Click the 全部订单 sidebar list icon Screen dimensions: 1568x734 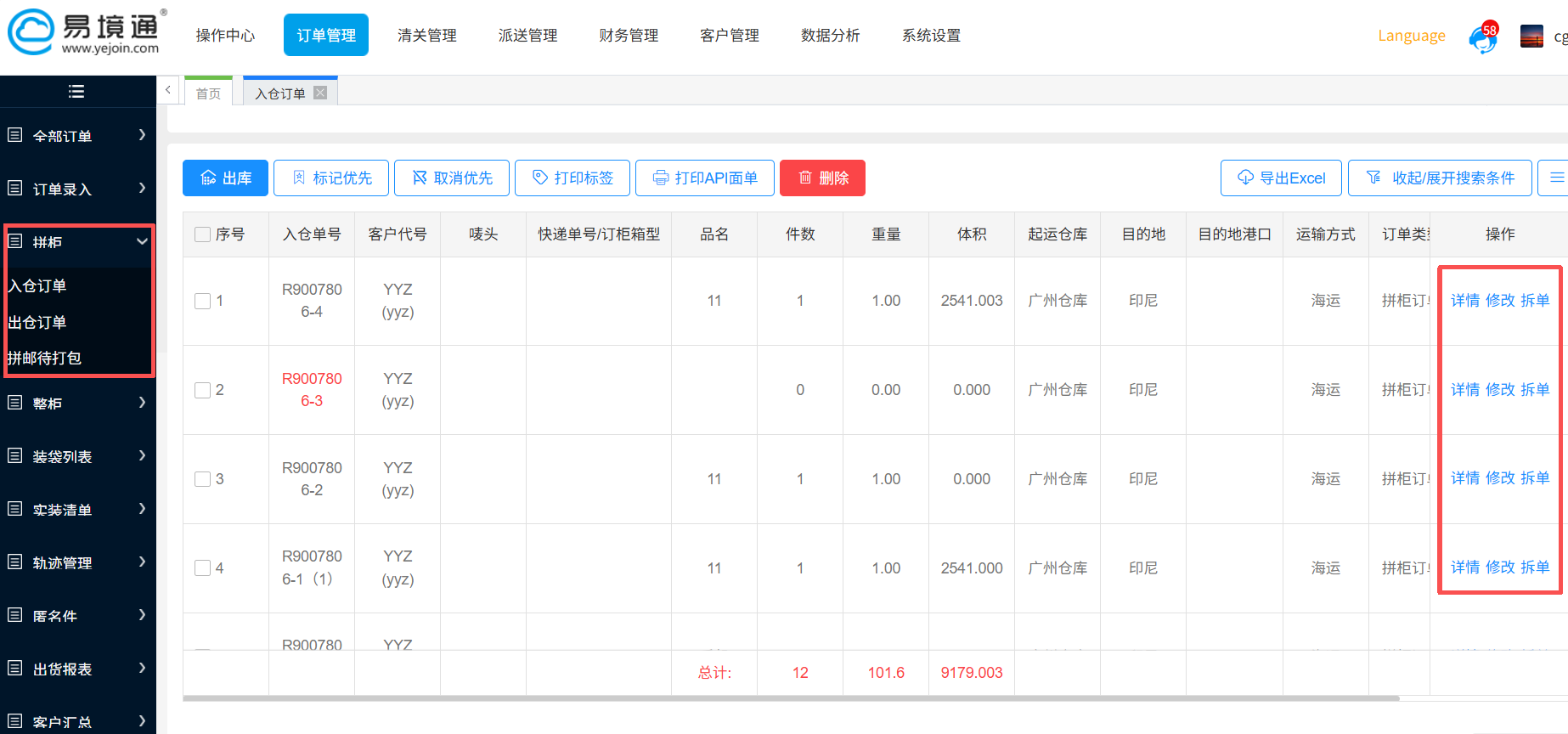[15, 135]
